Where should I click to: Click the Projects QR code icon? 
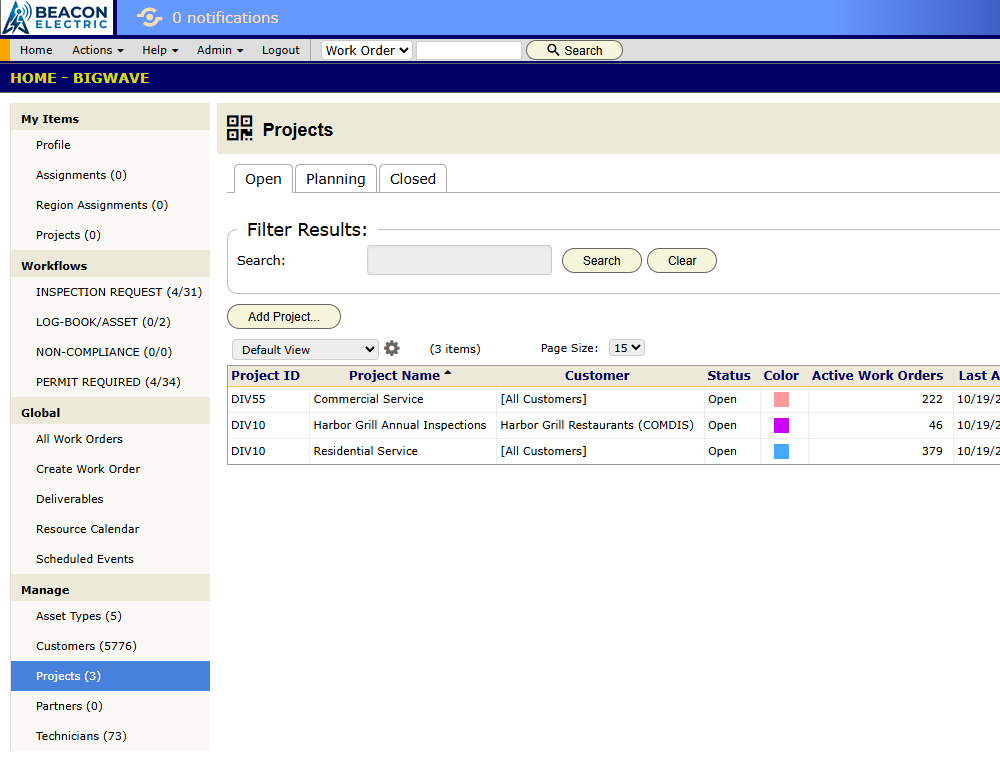(240, 128)
